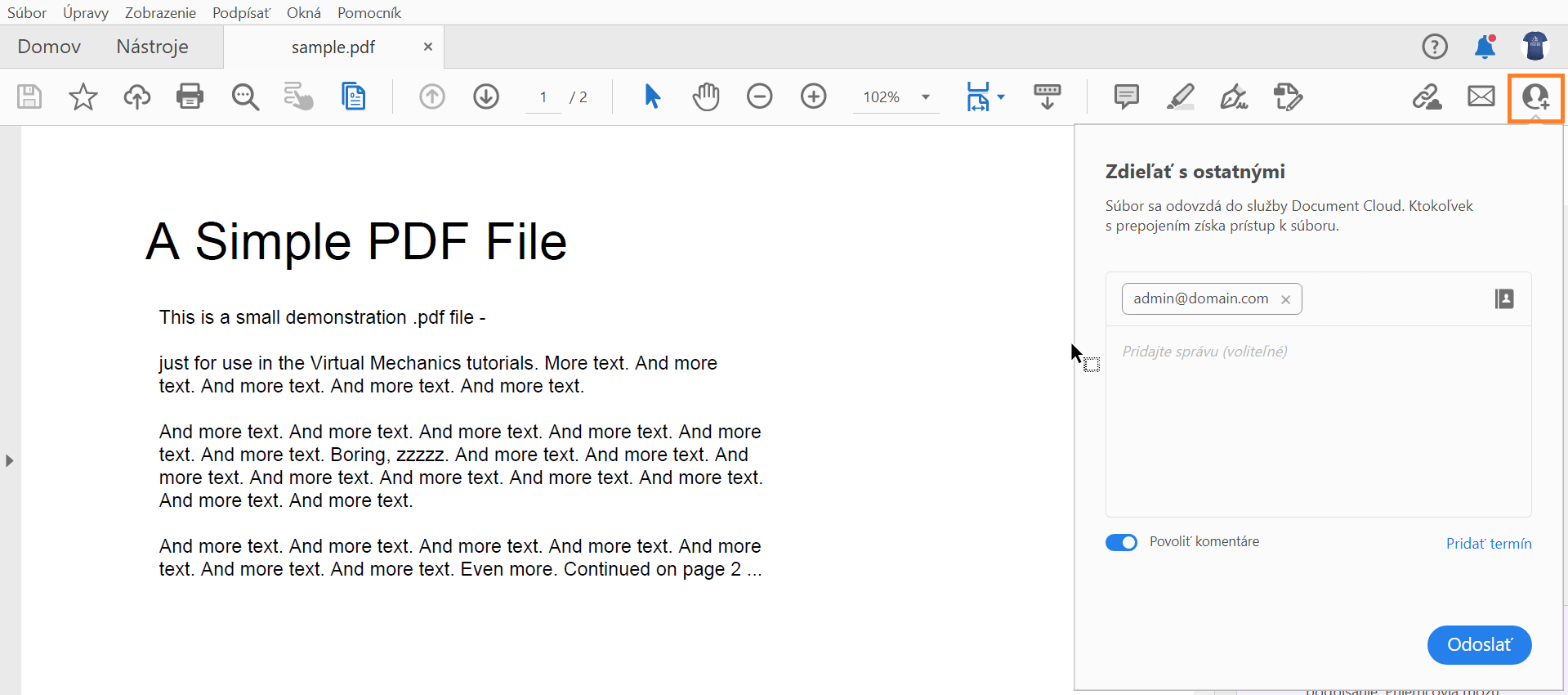Open the Podpísať menu
Image resolution: width=1568 pixels, height=695 pixels.
coord(241,12)
